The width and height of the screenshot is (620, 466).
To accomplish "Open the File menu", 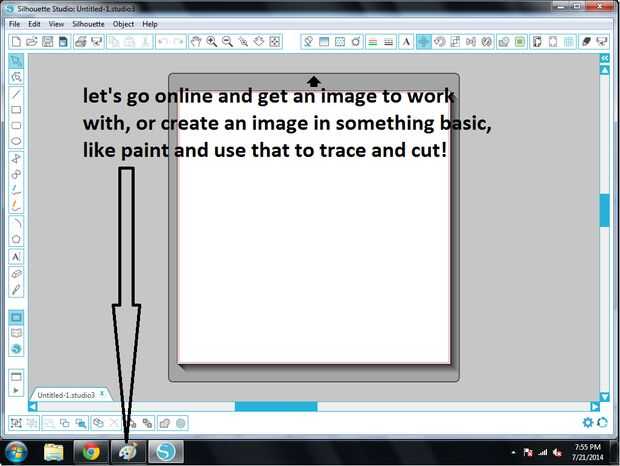I will pyautogui.click(x=15, y=24).
